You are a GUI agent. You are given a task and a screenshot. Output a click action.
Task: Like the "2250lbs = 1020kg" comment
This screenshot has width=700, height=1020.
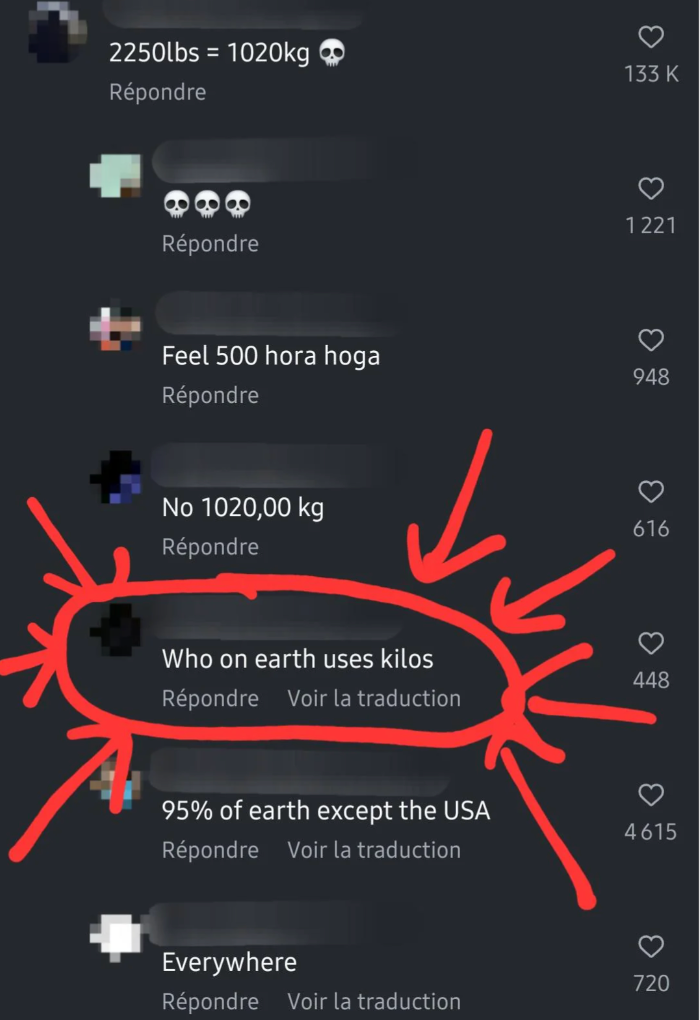[651, 37]
